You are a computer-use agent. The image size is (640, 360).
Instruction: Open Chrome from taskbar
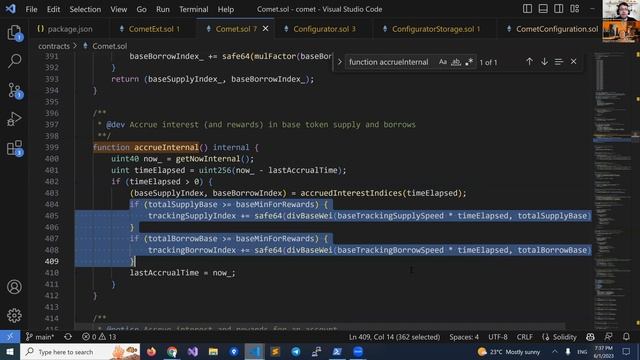[172, 351]
